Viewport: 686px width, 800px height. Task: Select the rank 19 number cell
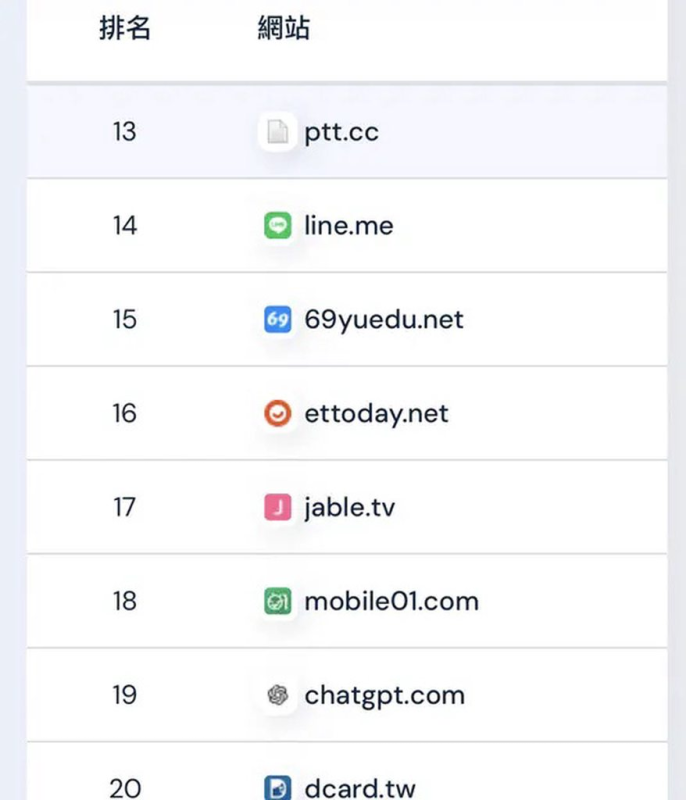[124, 695]
